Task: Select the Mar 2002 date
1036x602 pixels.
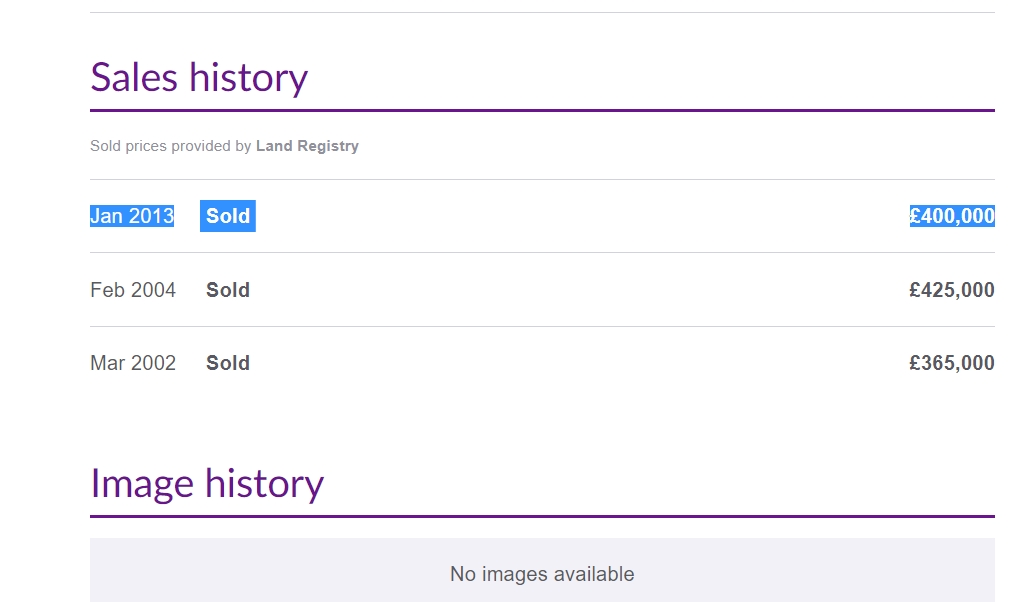Action: click(133, 363)
